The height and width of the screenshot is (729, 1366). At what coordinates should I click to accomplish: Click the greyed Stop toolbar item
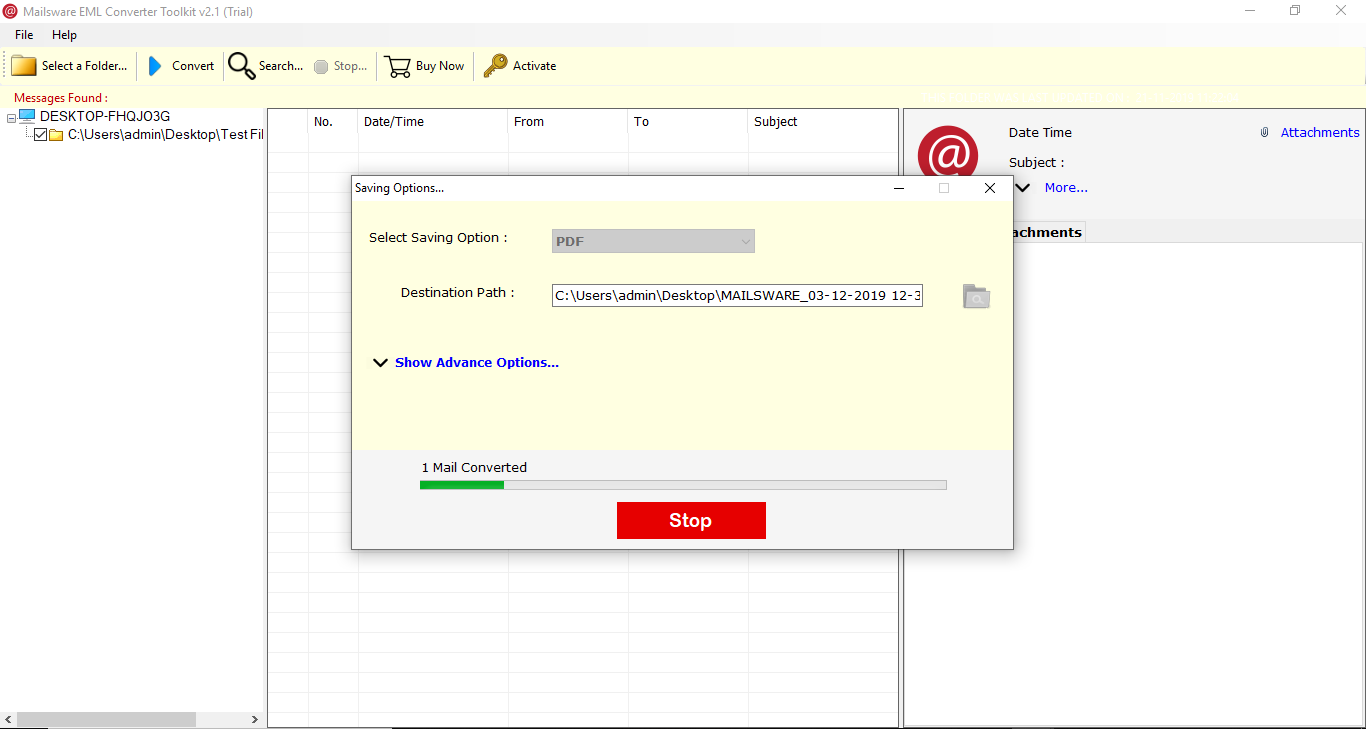340,66
